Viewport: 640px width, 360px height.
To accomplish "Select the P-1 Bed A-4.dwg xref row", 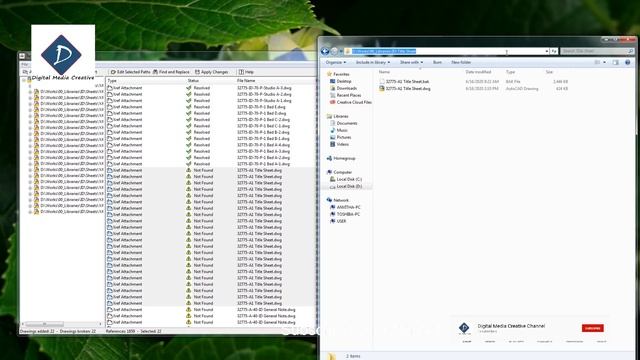I will [x=211, y=145].
